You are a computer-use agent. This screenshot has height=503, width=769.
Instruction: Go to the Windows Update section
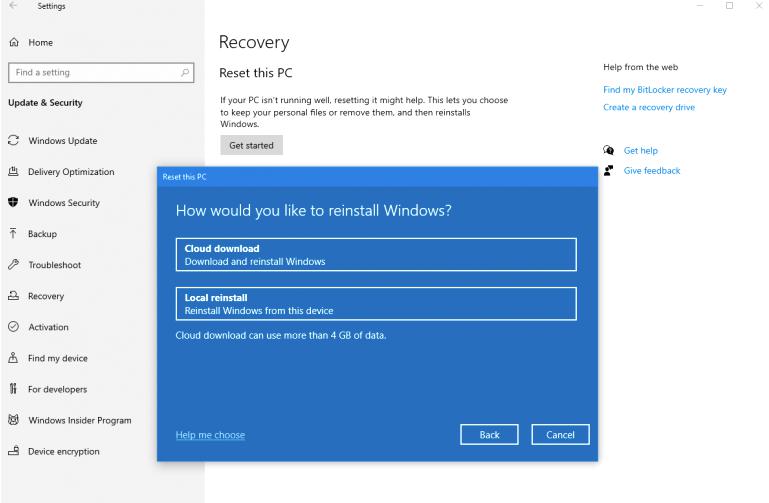63,141
